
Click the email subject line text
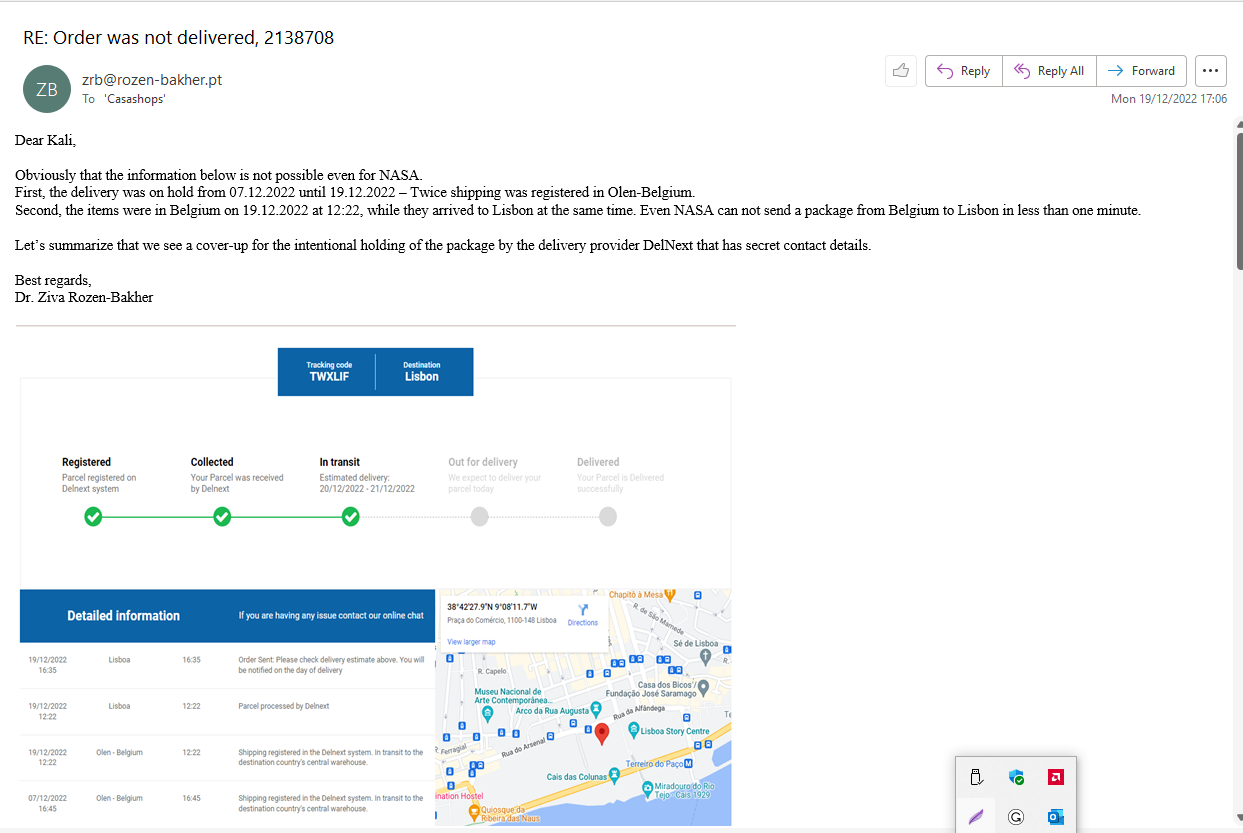[178, 38]
